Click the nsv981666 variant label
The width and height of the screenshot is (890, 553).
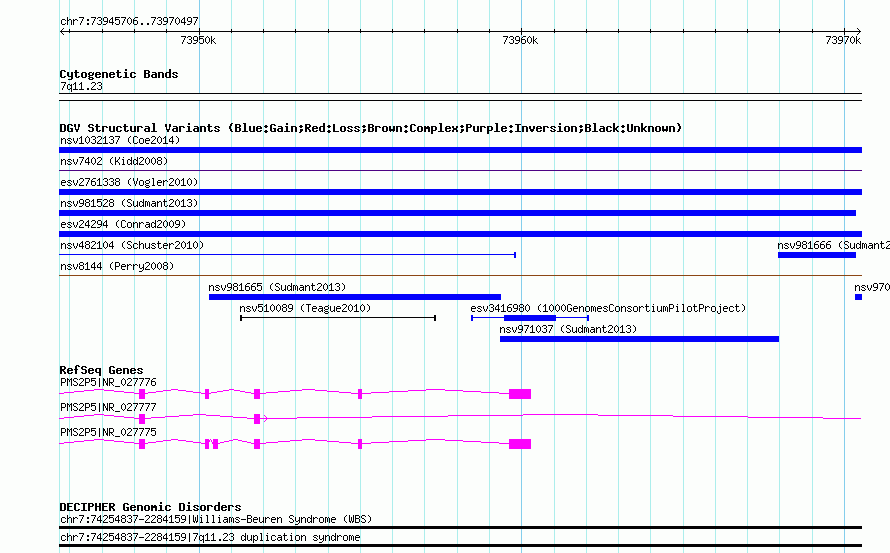833,245
